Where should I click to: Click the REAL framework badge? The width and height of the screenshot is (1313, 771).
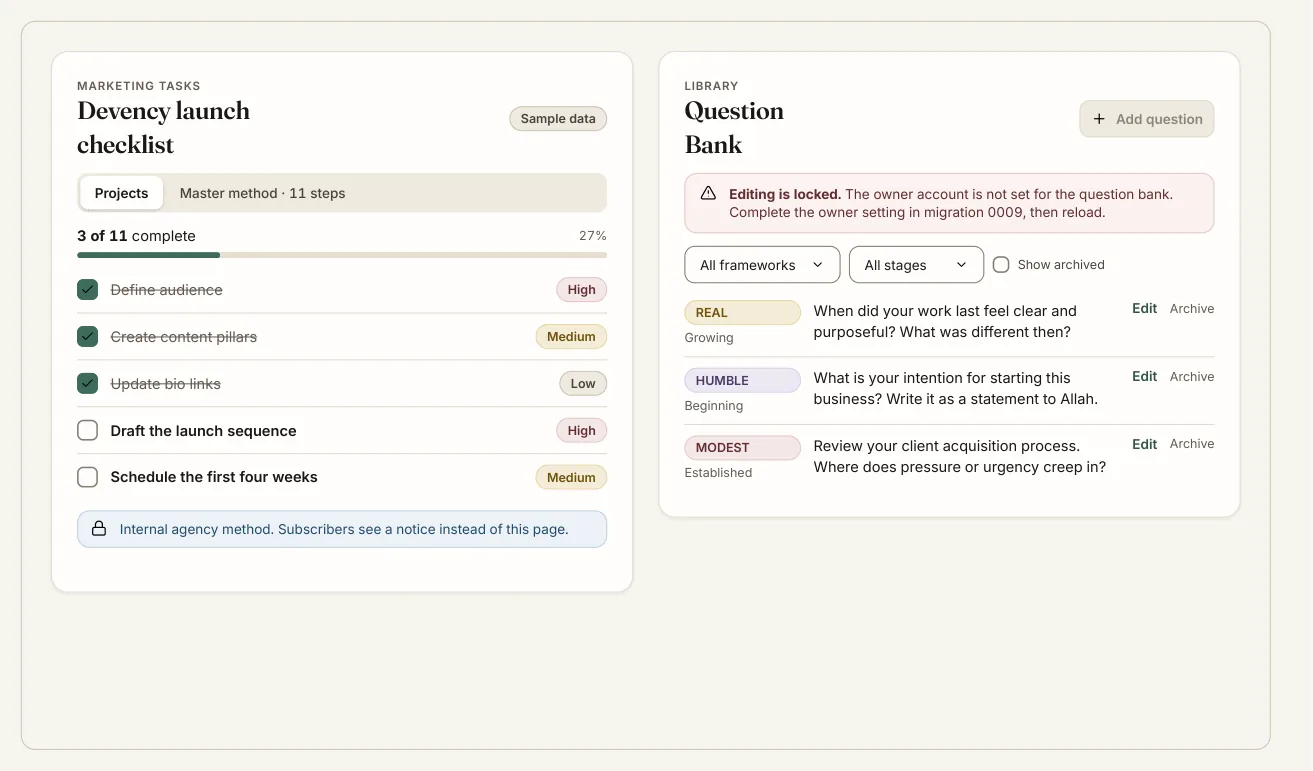pyautogui.click(x=742, y=313)
